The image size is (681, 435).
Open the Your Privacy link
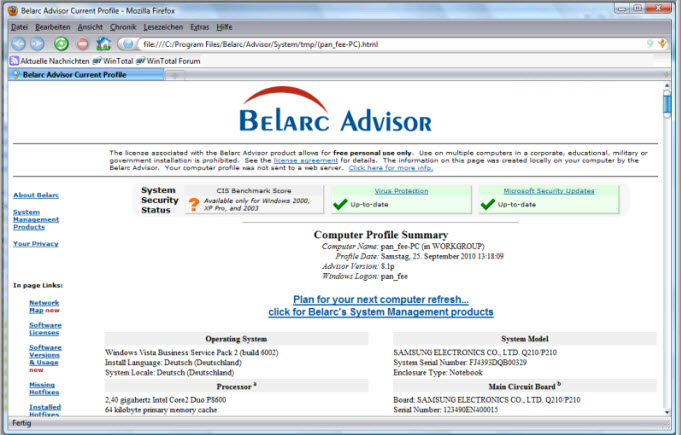pos(36,244)
